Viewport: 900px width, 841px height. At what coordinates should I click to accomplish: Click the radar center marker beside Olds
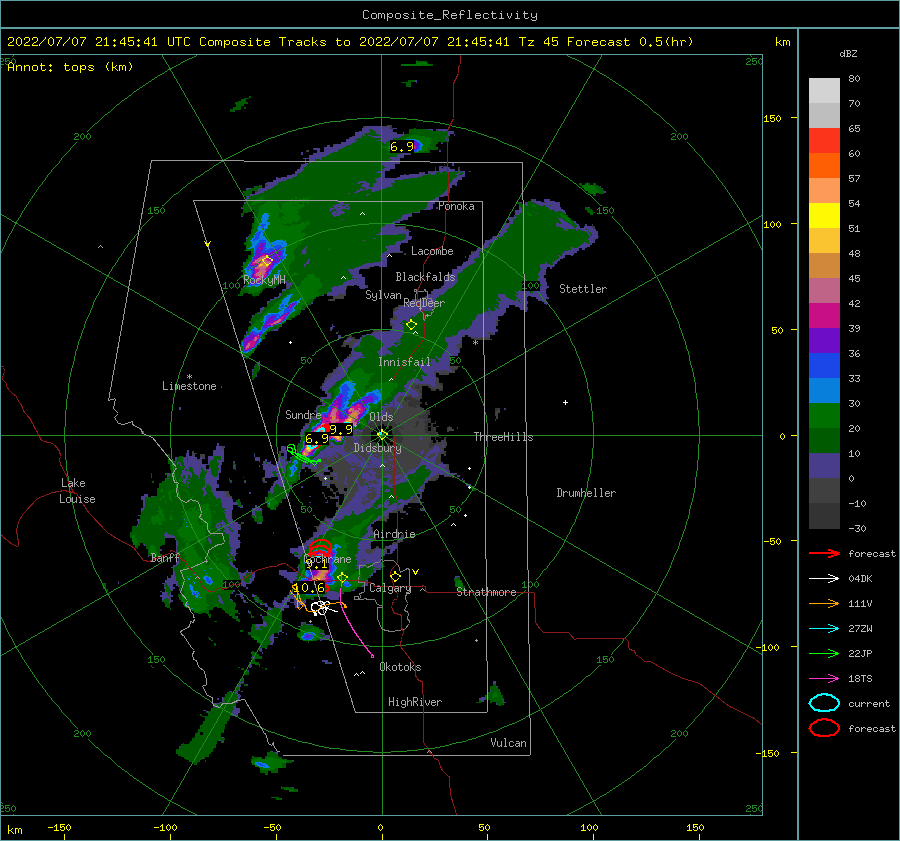pos(382,435)
